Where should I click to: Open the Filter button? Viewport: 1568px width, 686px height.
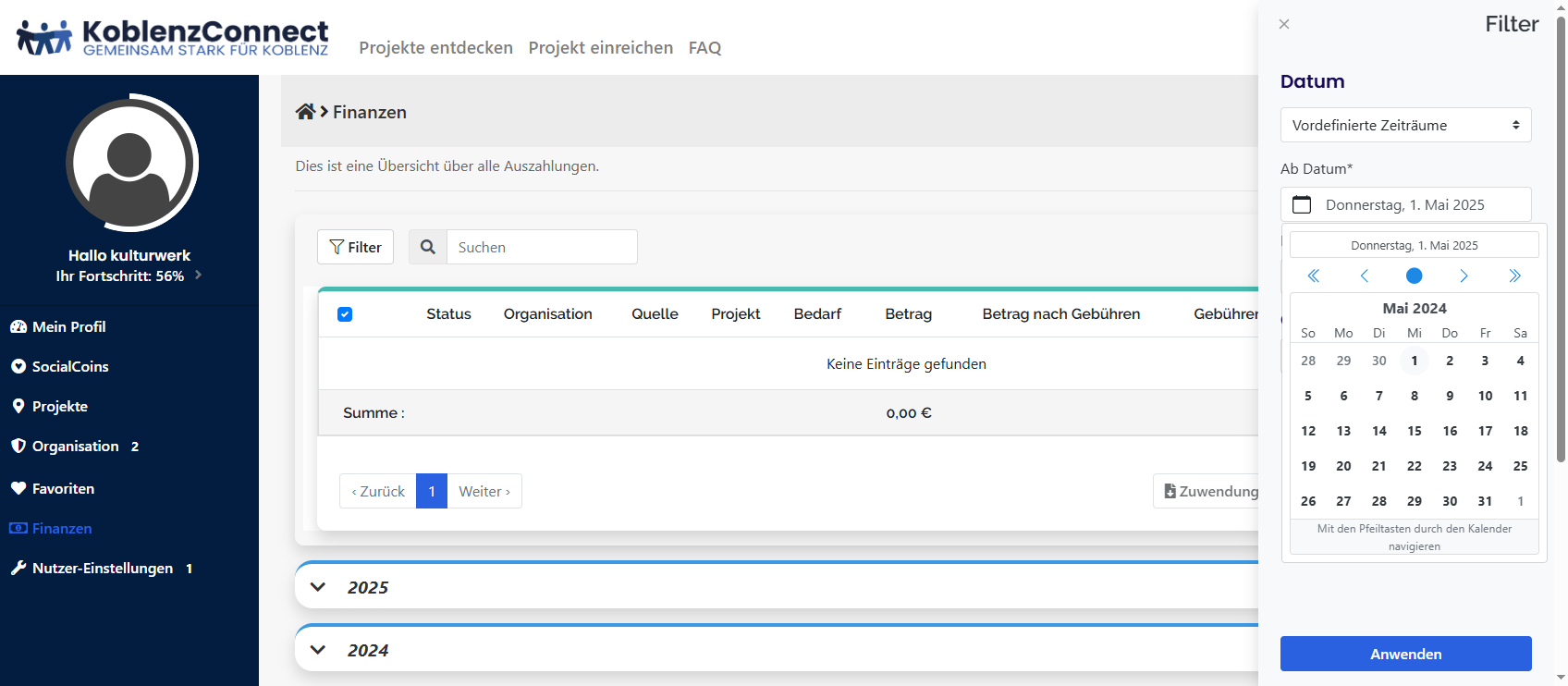point(355,247)
